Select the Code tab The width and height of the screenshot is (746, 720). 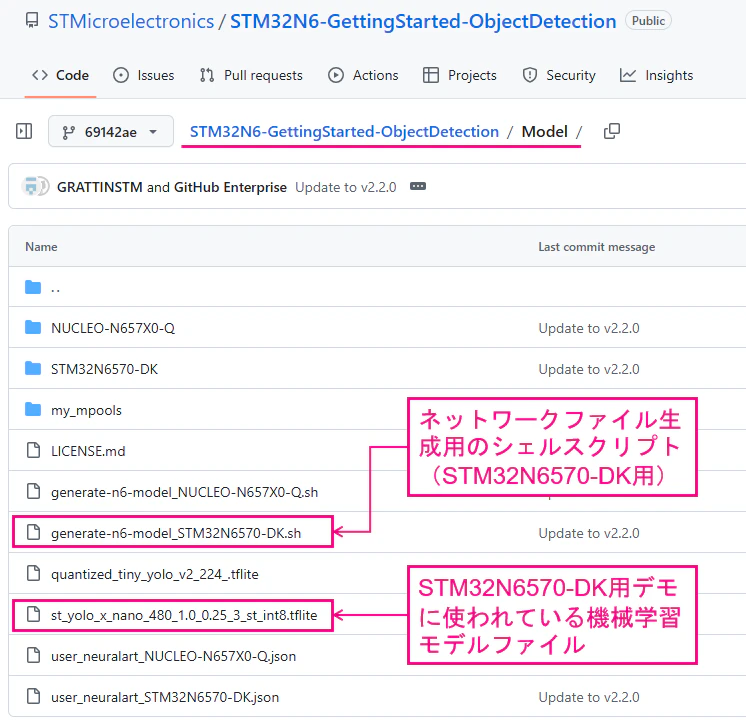pos(60,75)
